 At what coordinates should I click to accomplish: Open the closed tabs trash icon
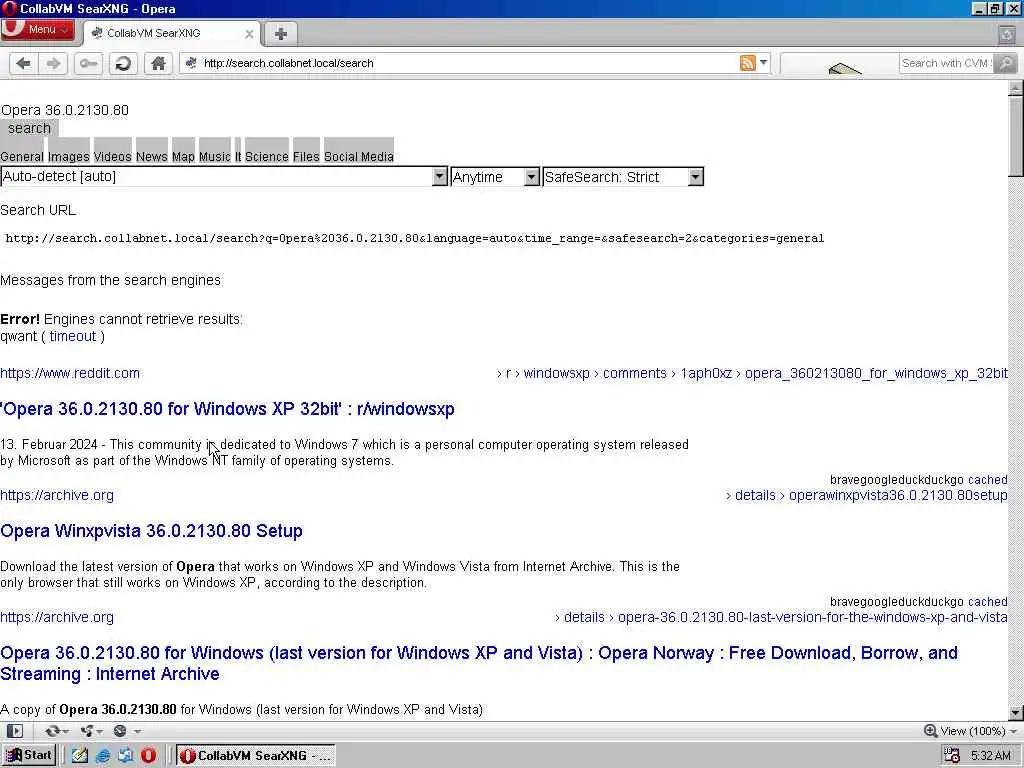1007,34
